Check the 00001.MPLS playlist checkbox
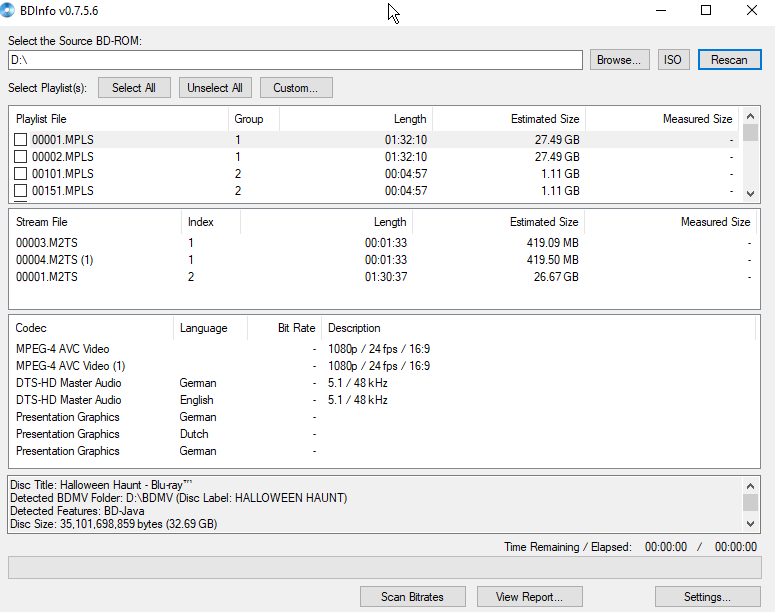Image resolution: width=775 pixels, height=612 pixels. pos(20,140)
